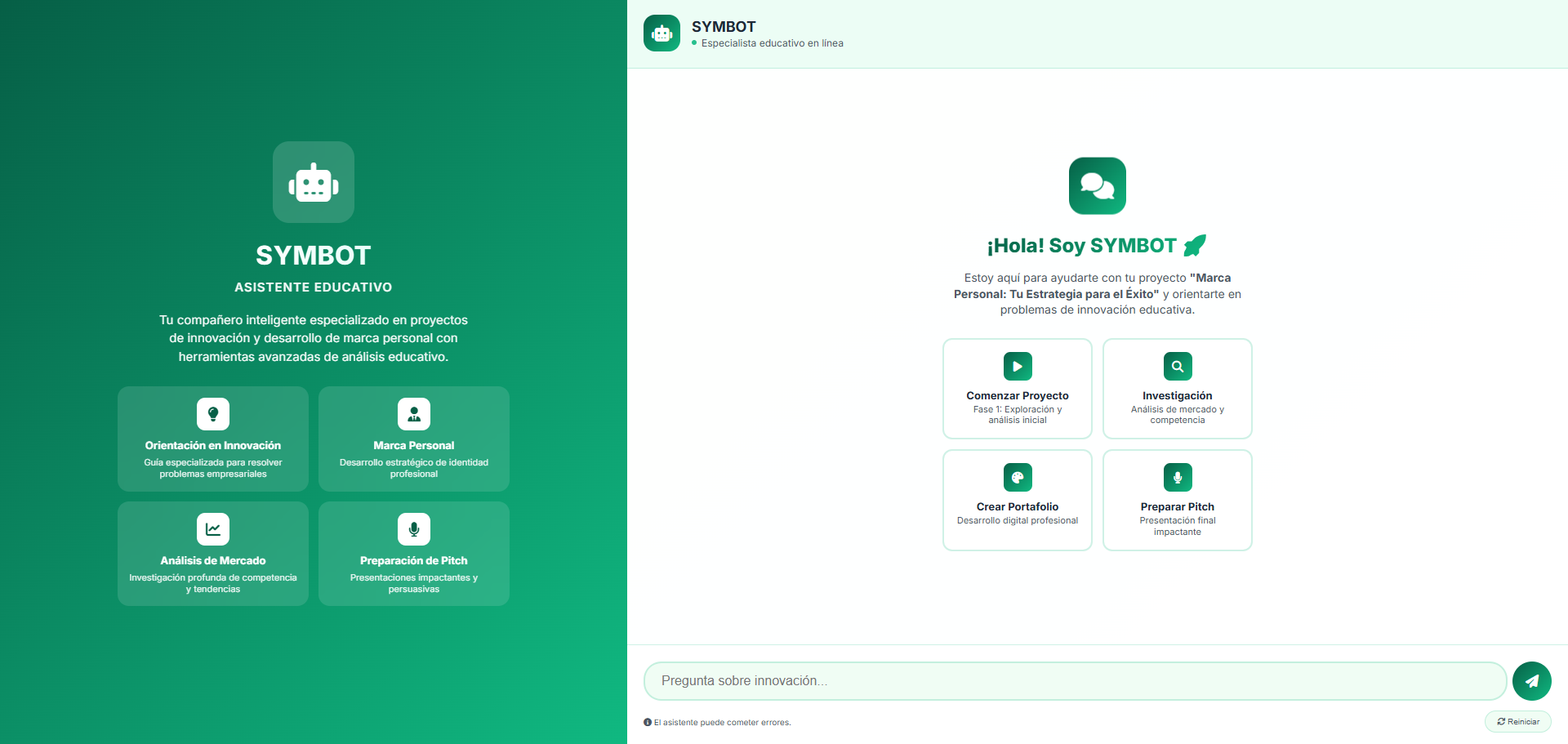The height and width of the screenshot is (744, 1568).
Task: Click the person icon on the Marca Personal card
Action: 413,414
